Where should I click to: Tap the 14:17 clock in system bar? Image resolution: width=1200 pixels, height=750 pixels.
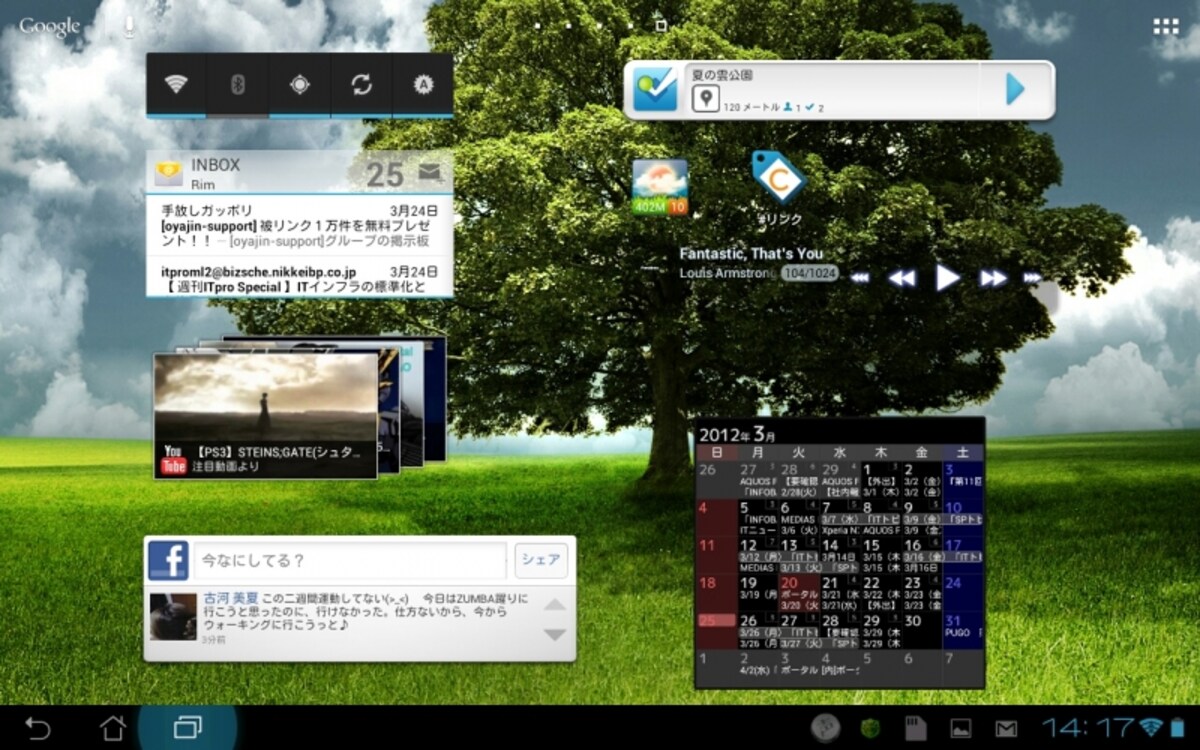(1088, 728)
